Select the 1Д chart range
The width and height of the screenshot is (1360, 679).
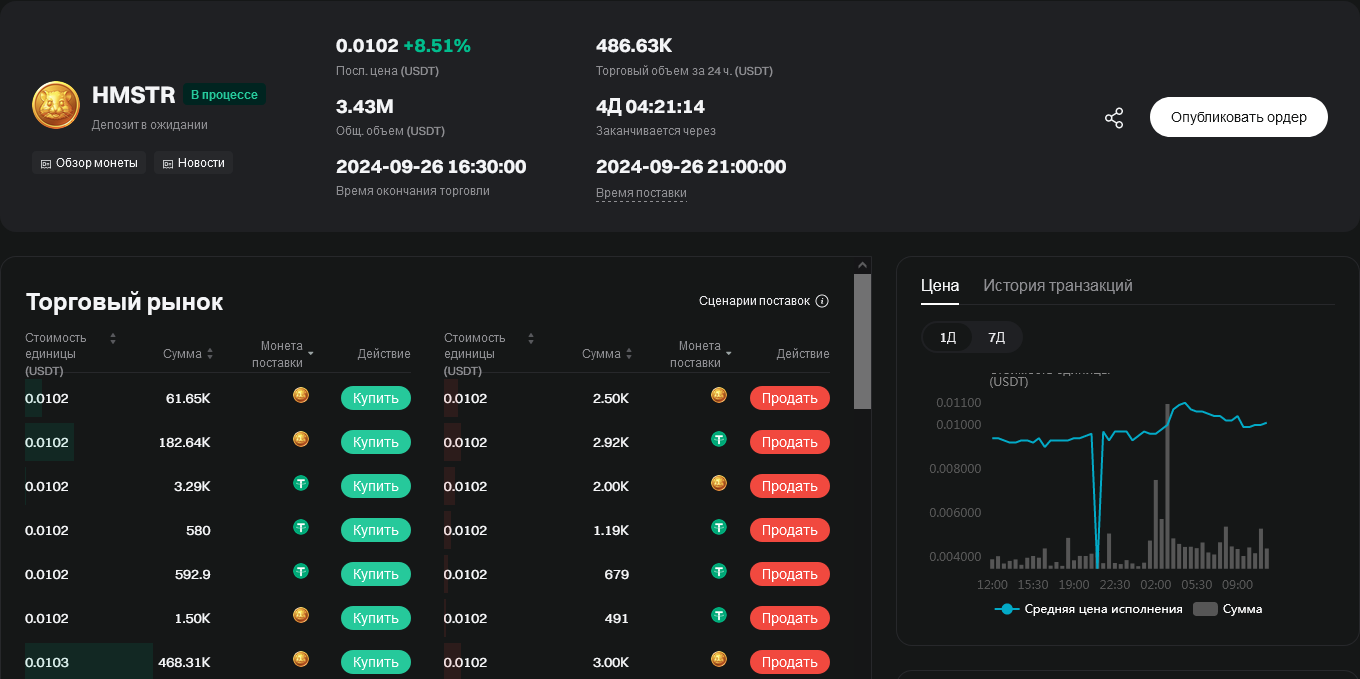[947, 337]
